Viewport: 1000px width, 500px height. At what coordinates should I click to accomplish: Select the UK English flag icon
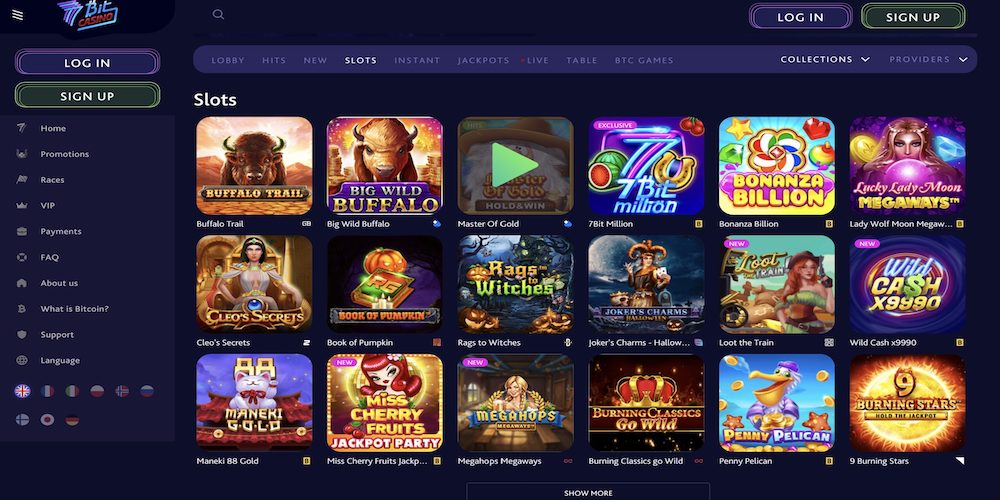(x=22, y=391)
